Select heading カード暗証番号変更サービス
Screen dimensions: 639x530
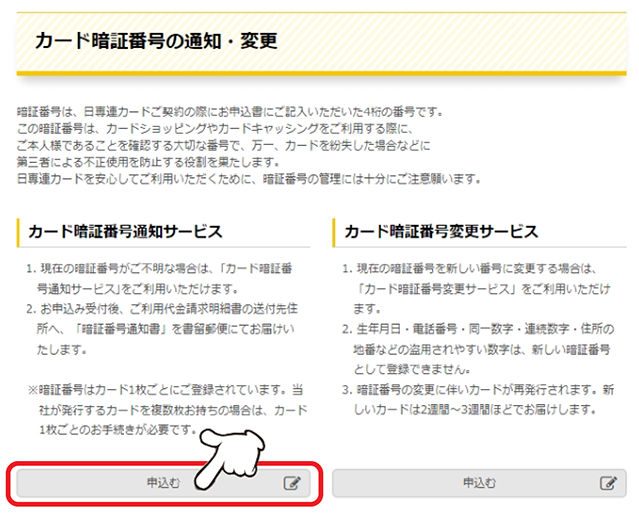[x=441, y=231]
